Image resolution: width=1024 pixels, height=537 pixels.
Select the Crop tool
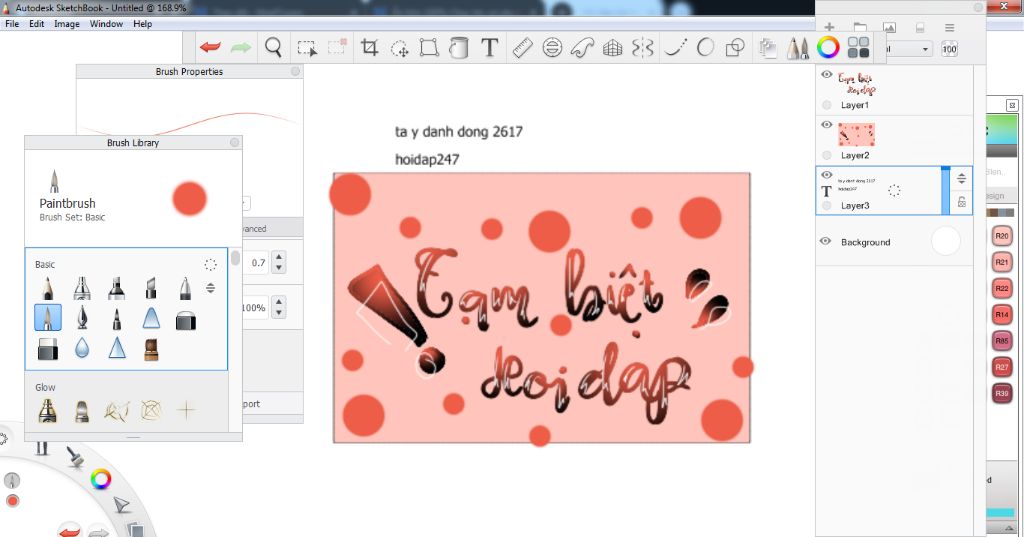point(369,47)
